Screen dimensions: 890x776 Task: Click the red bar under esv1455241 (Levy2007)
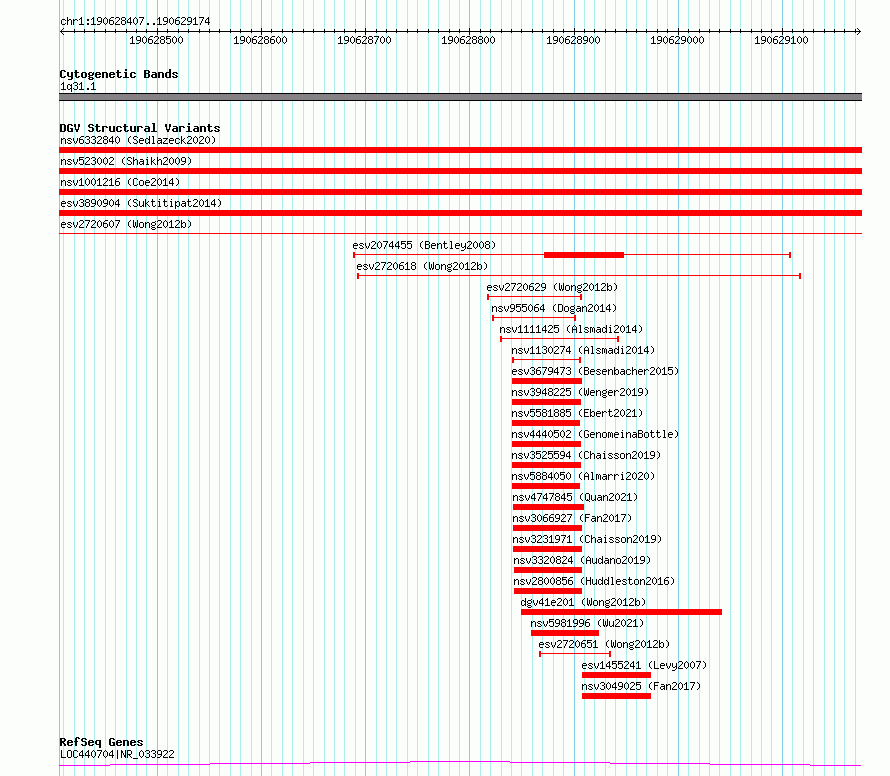(x=616, y=675)
